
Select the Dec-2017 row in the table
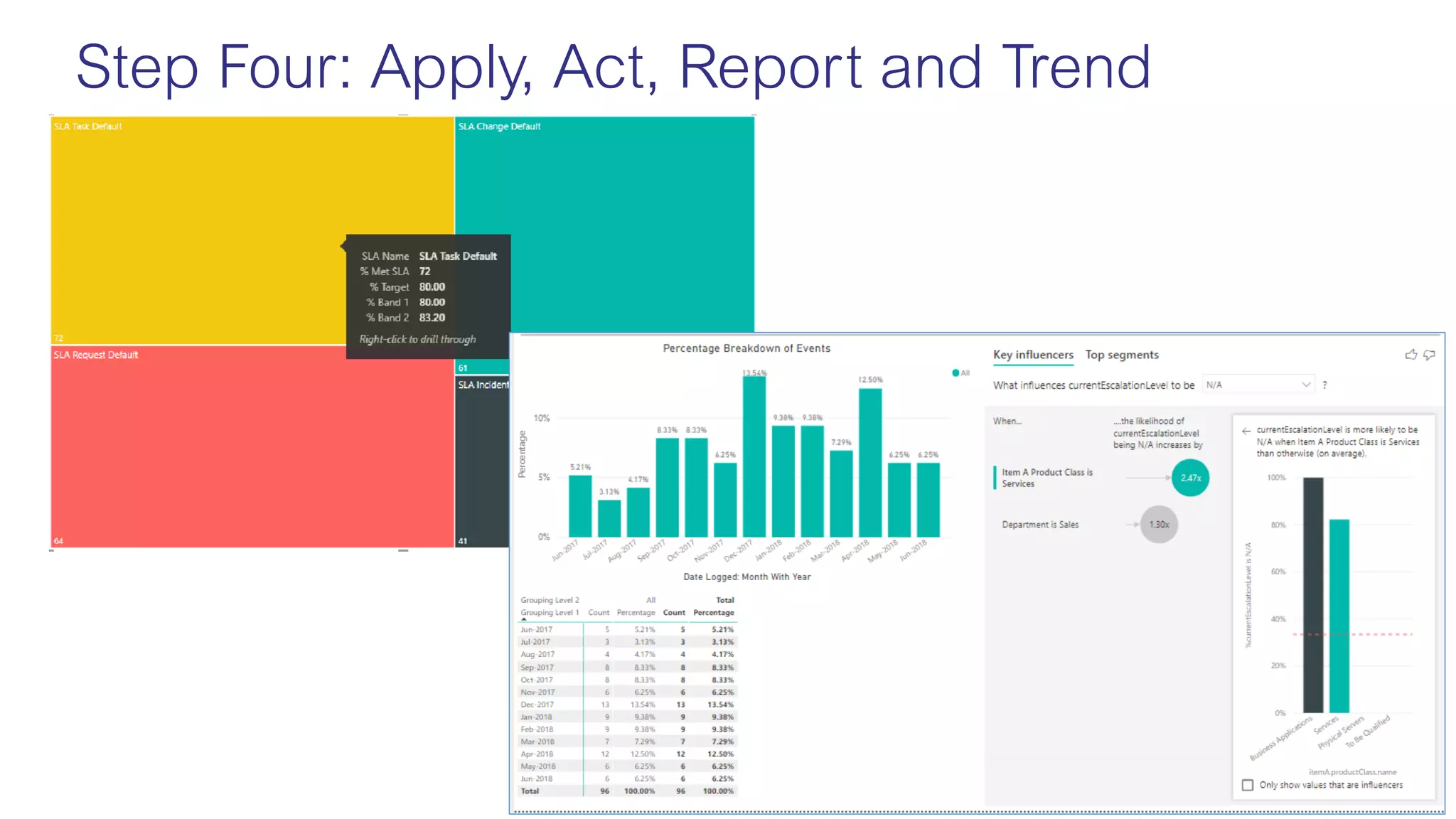[537, 705]
